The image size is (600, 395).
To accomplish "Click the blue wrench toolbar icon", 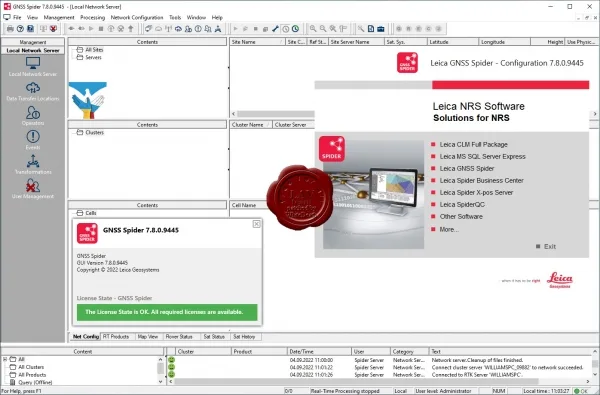I will click(x=275, y=29).
